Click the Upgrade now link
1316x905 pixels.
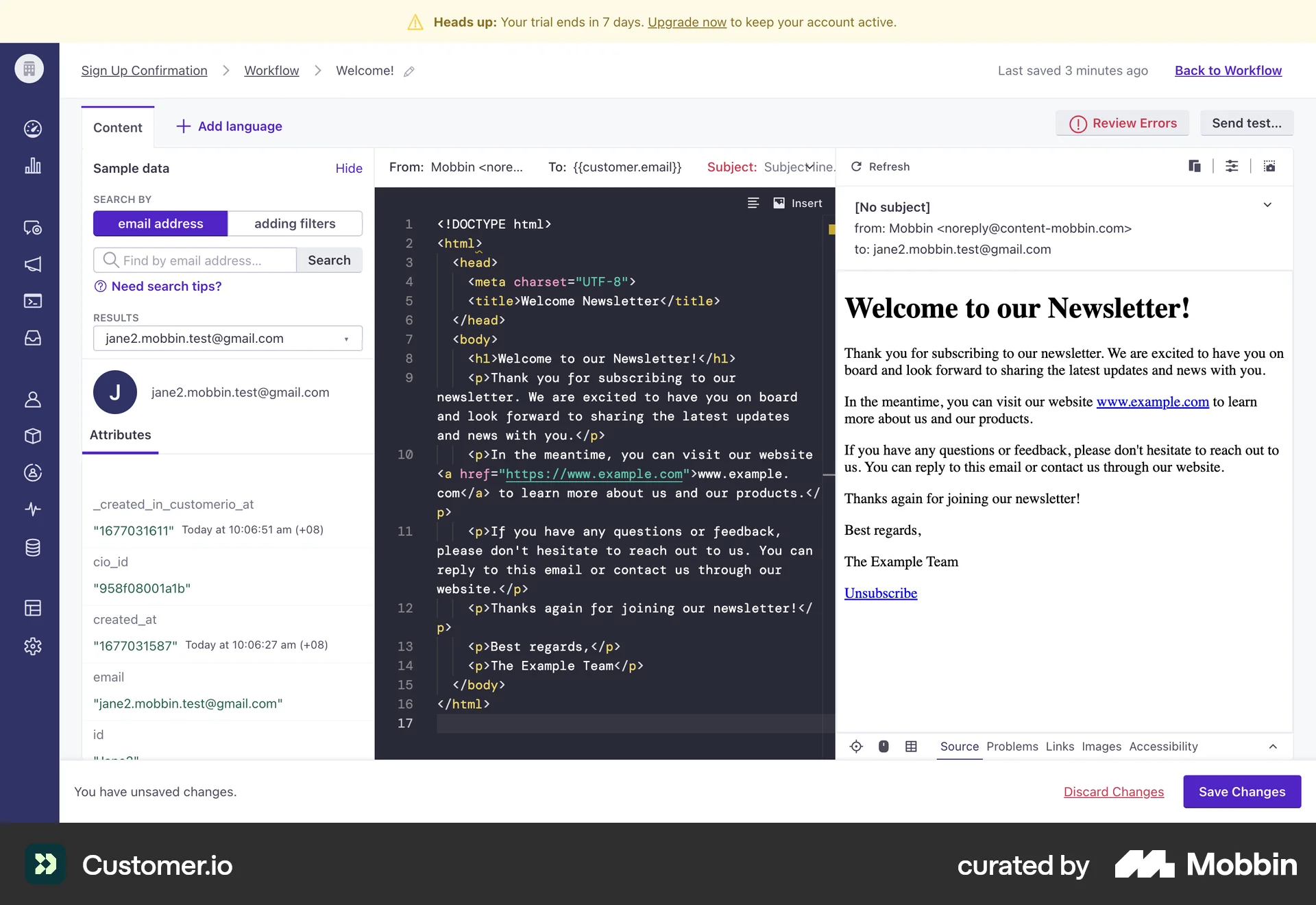(x=687, y=22)
